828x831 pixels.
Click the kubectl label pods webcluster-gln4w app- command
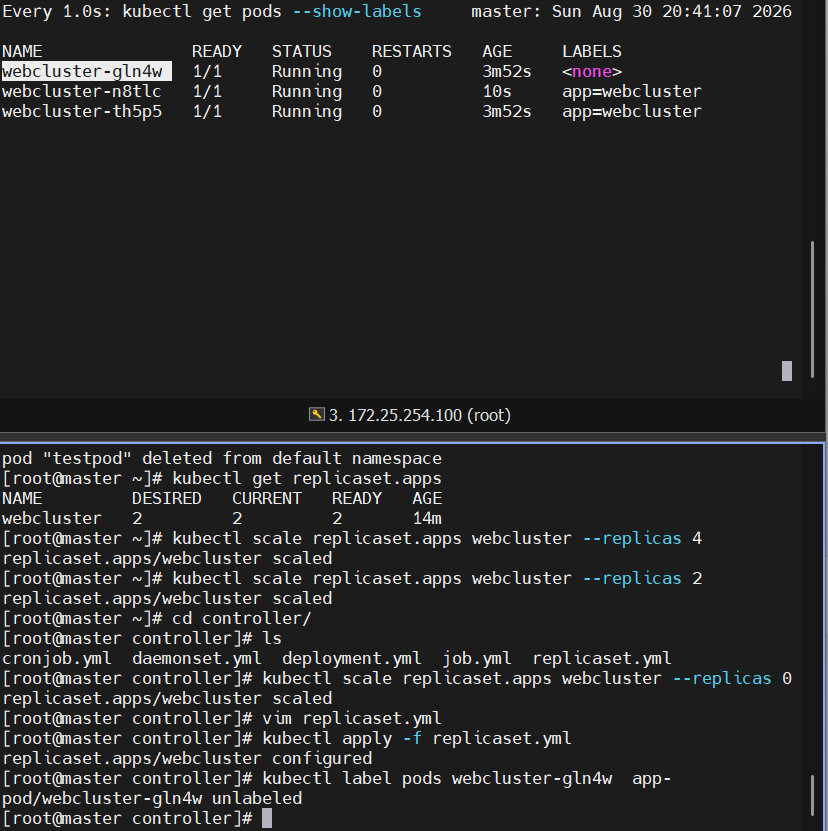click(x=466, y=778)
